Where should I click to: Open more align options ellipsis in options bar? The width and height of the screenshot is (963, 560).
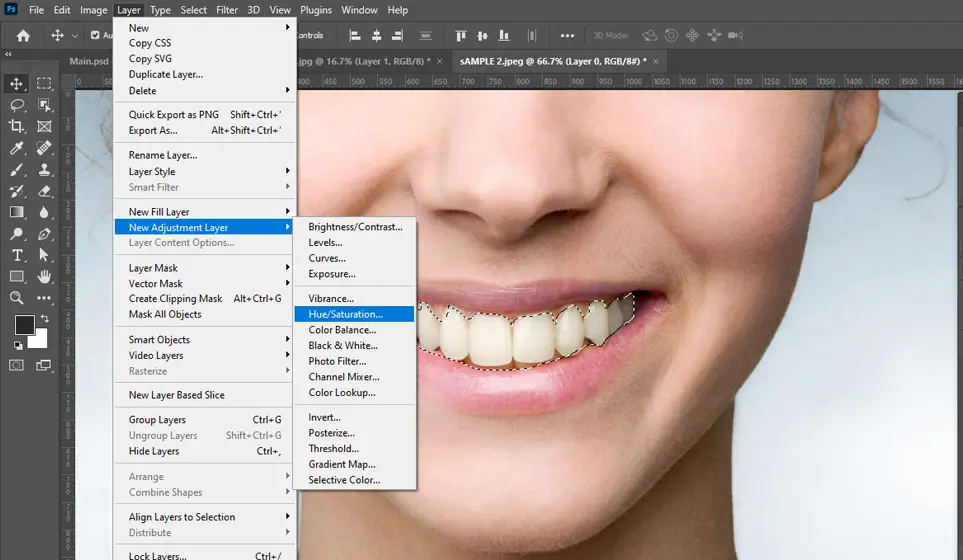pos(567,36)
